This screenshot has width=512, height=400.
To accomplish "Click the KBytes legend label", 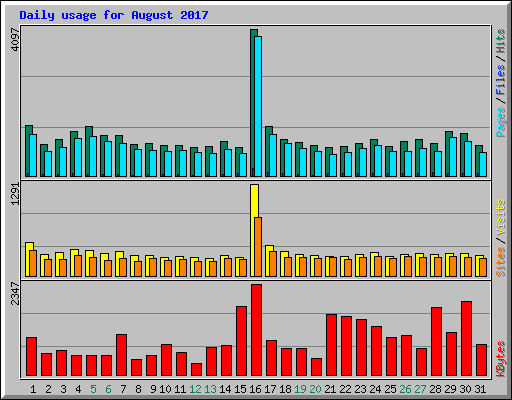I will 500,359.
